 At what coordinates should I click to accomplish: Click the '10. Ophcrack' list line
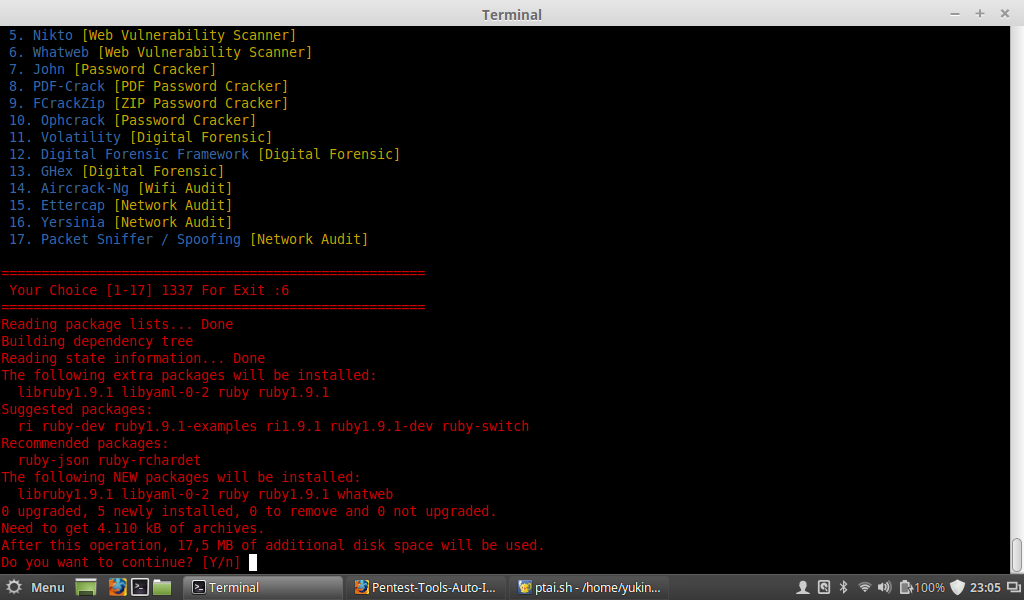[x=132, y=120]
